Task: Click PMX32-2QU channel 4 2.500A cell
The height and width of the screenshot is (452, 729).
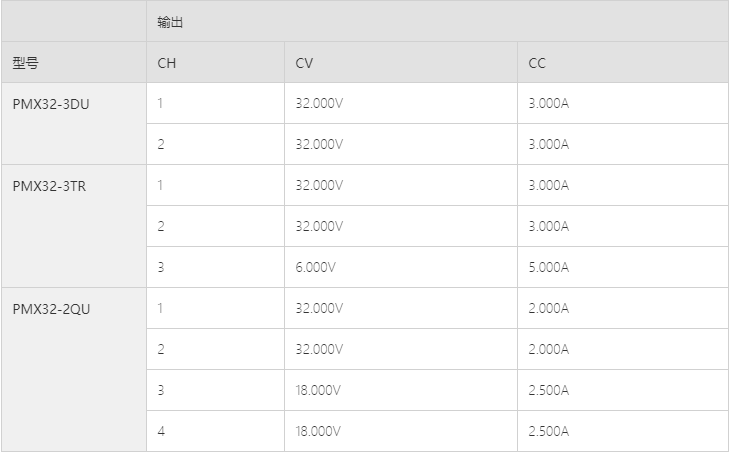Action: [548, 432]
